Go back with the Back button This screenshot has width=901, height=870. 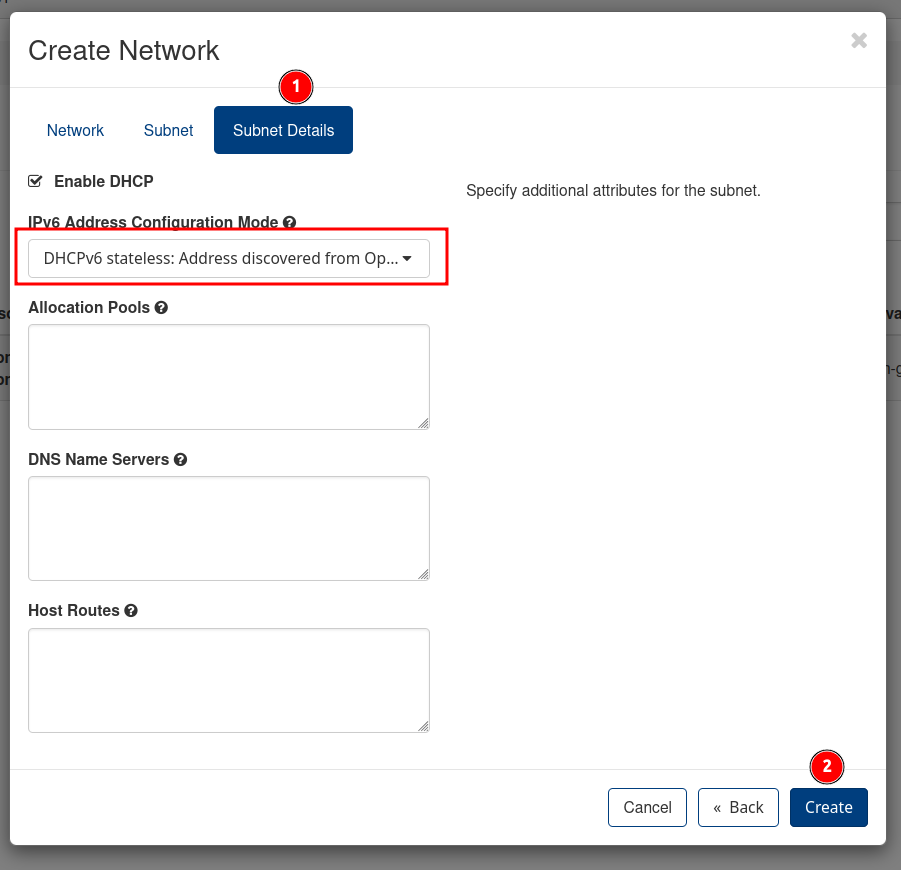738,807
